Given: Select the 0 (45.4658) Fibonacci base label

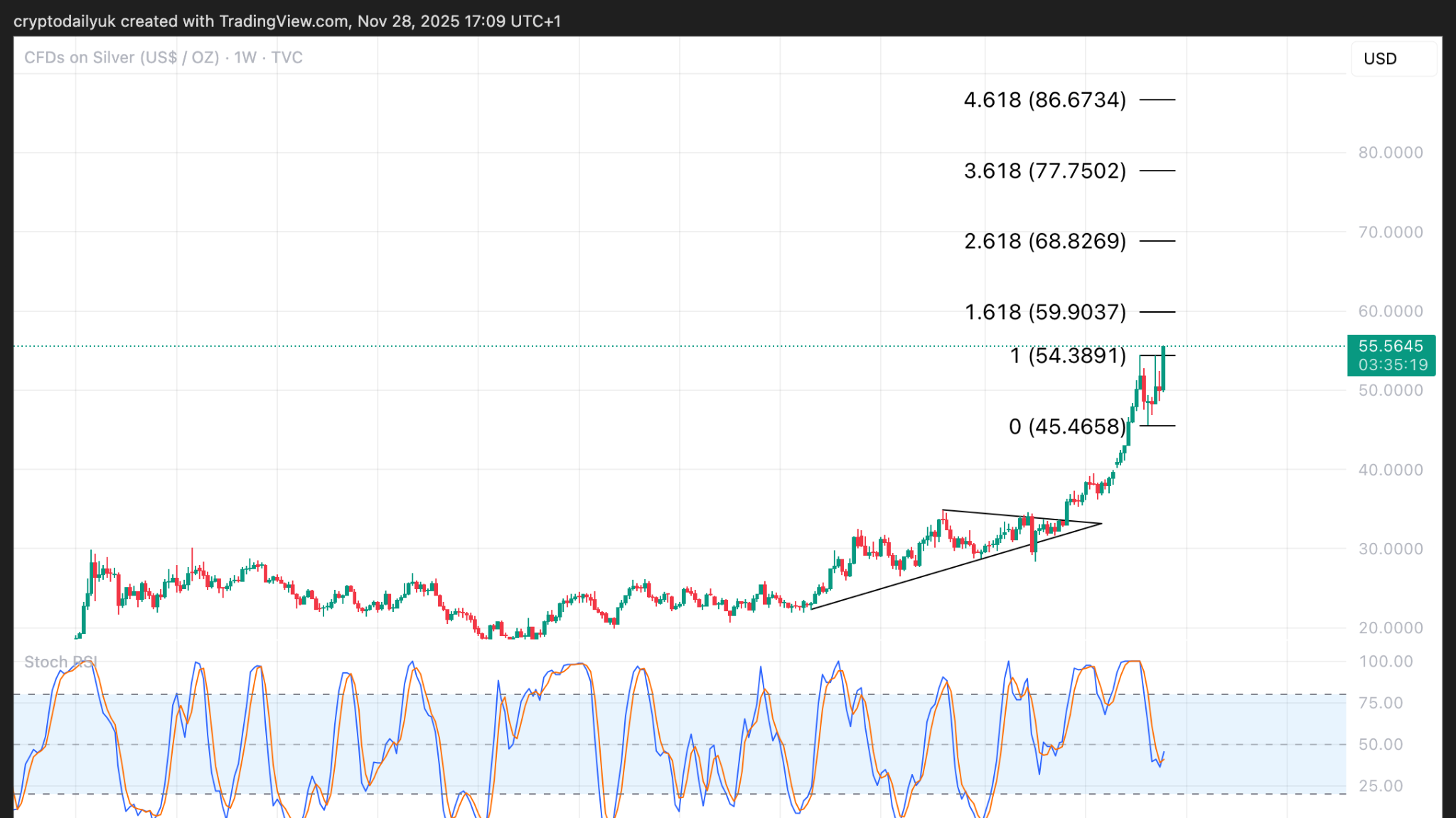Looking at the screenshot, I should (x=1066, y=426).
